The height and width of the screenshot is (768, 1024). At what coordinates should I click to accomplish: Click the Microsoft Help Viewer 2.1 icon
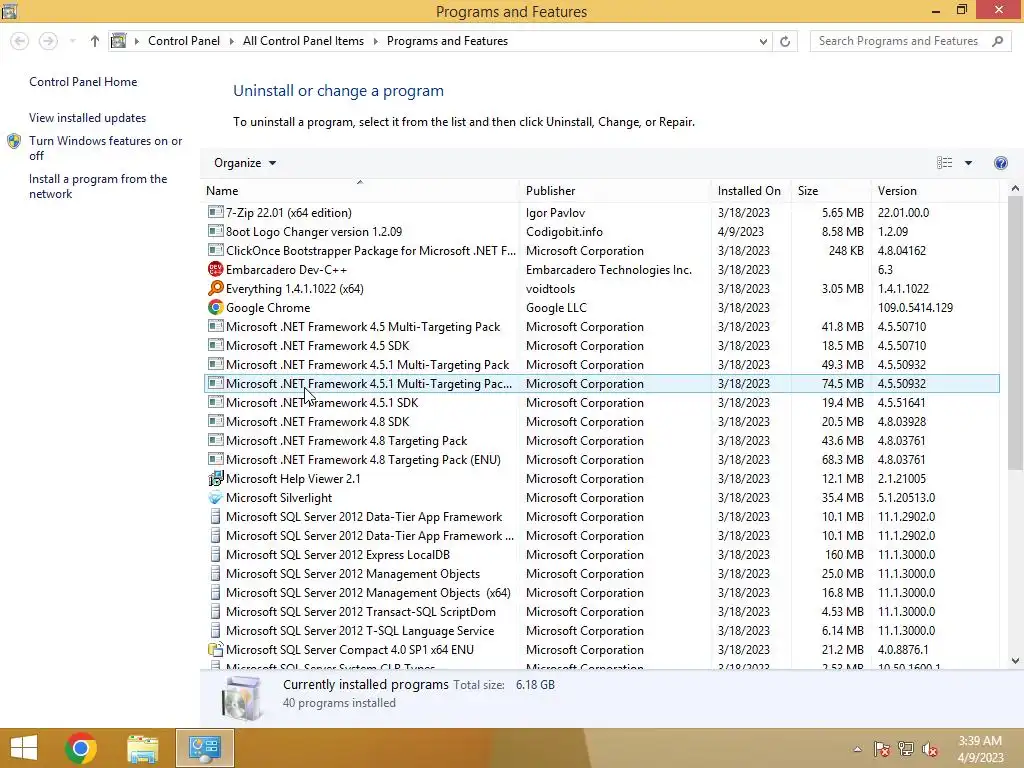[216, 479]
